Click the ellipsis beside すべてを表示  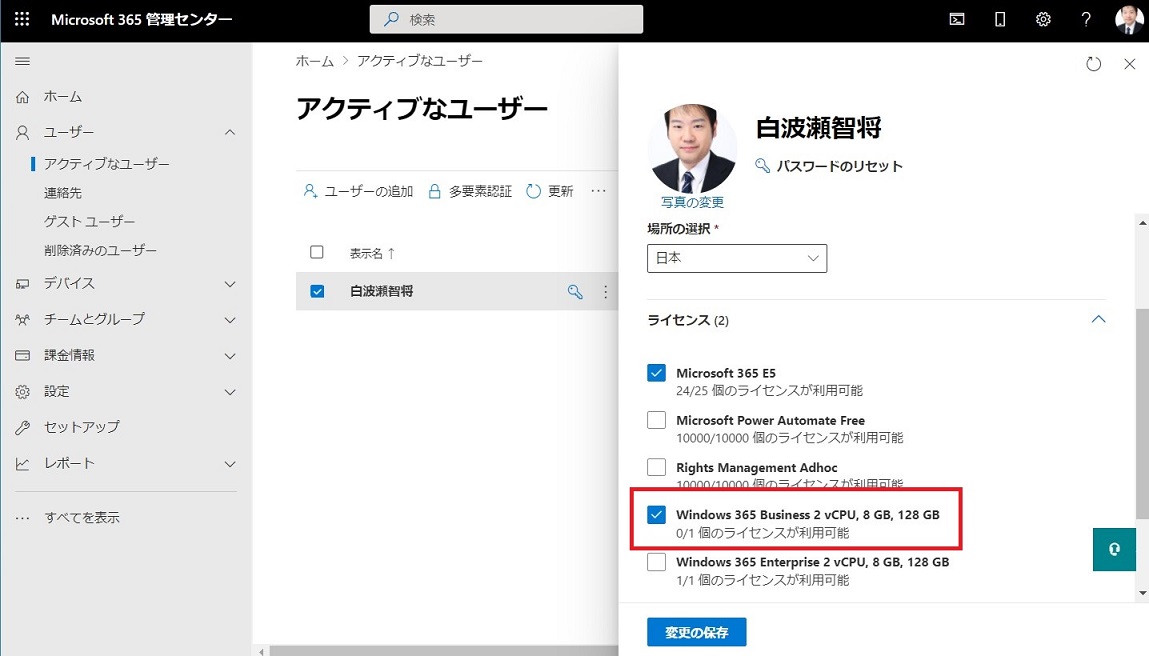tap(23, 518)
